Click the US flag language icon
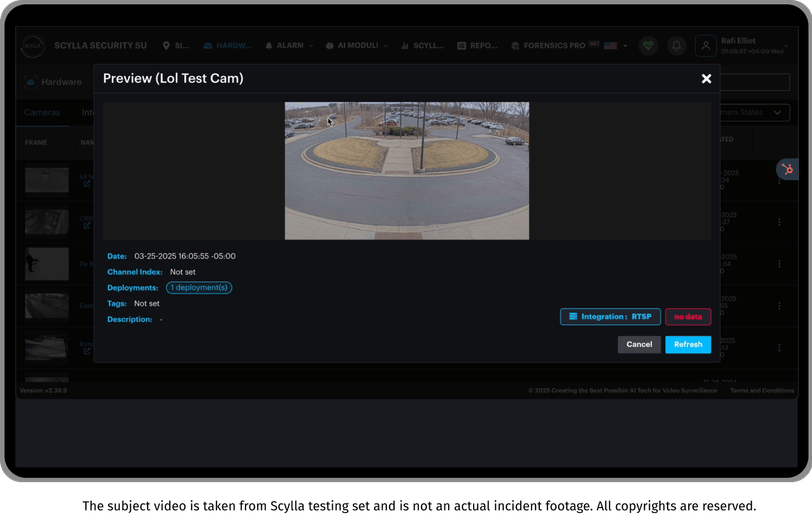This screenshot has height=519, width=812. pos(611,46)
